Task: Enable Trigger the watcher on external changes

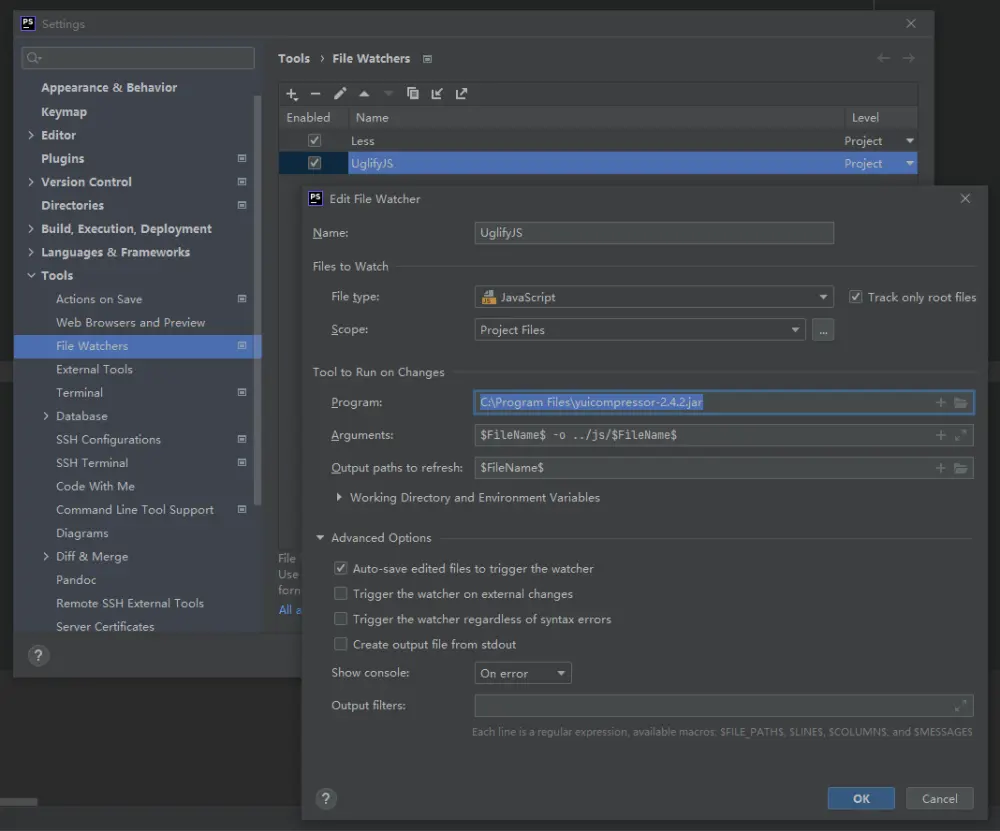Action: pyautogui.click(x=341, y=594)
